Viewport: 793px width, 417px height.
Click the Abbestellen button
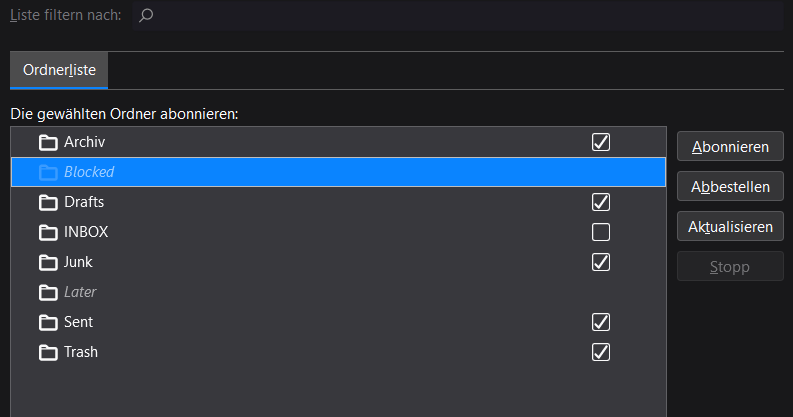coord(730,187)
